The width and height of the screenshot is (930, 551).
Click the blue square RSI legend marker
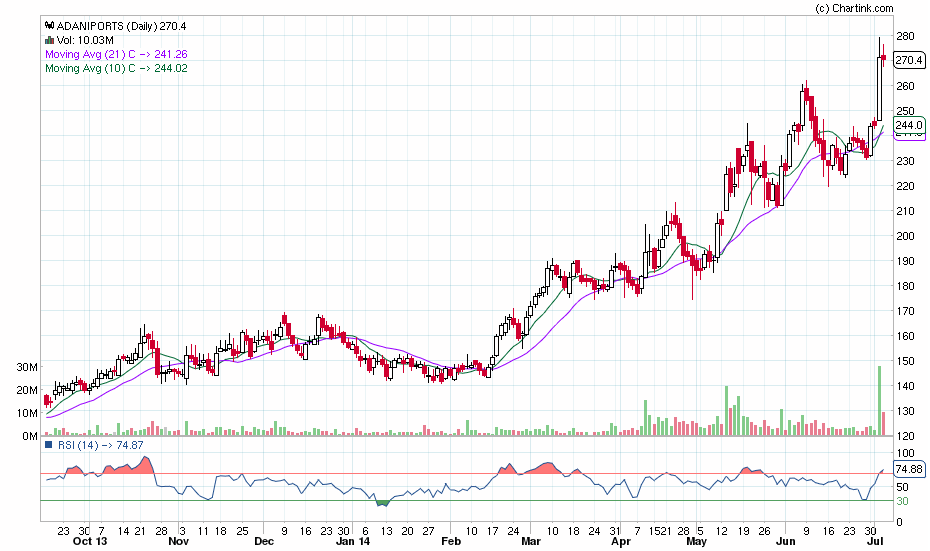point(49,445)
